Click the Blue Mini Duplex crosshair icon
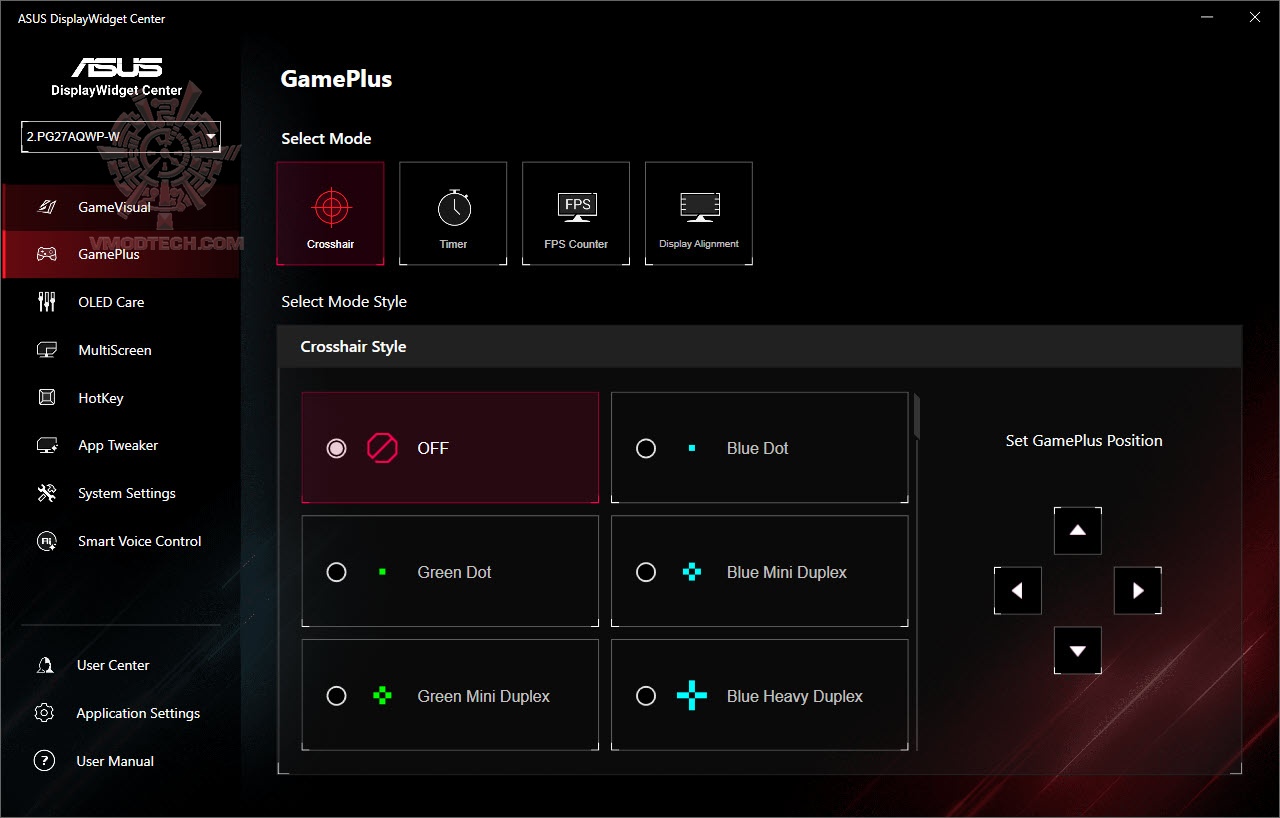The width and height of the screenshot is (1280, 818). tap(692, 572)
